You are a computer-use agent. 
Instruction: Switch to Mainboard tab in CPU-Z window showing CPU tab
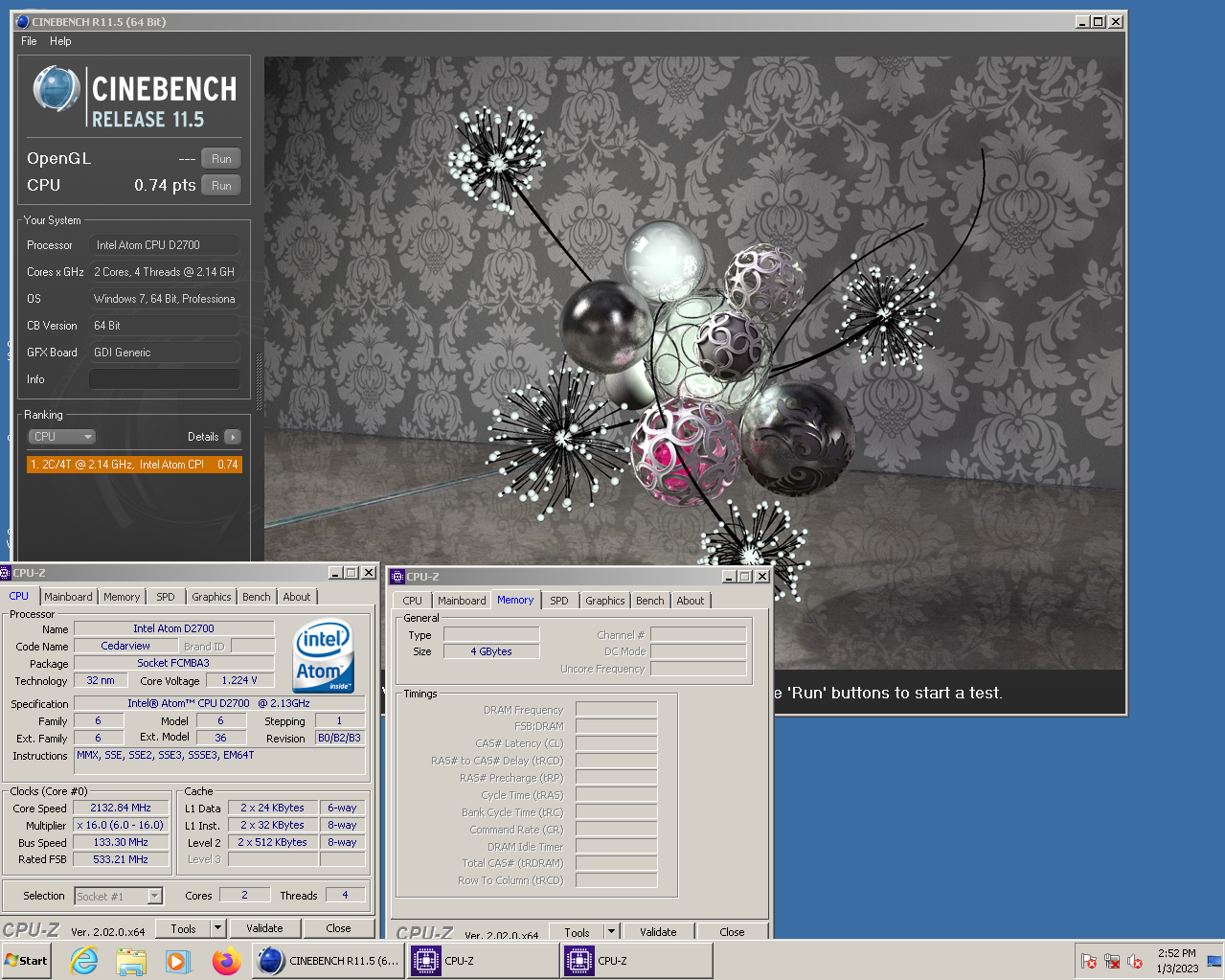(x=68, y=597)
